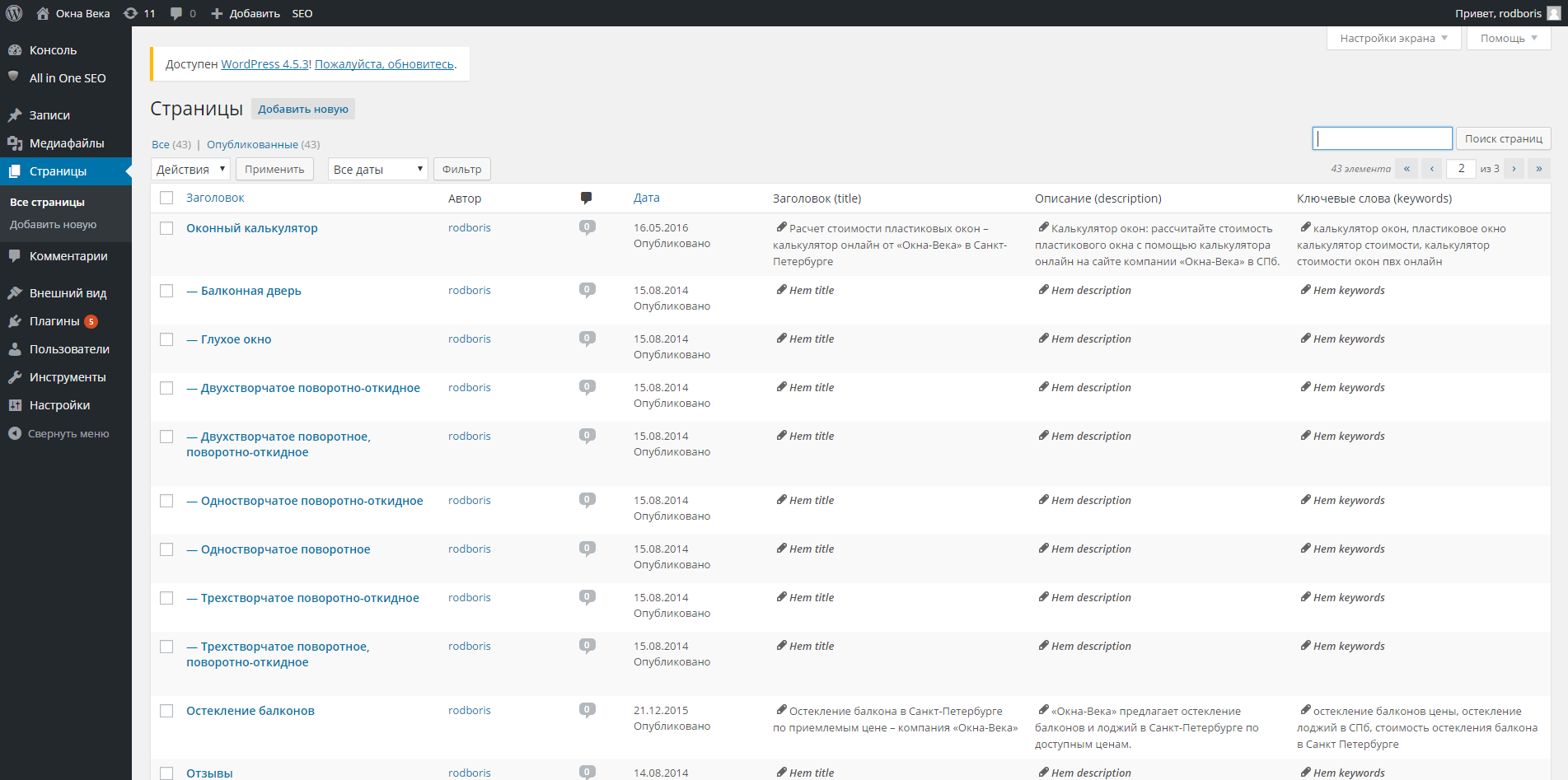Click the pencil icon beside Балконная дверь title

click(x=781, y=290)
